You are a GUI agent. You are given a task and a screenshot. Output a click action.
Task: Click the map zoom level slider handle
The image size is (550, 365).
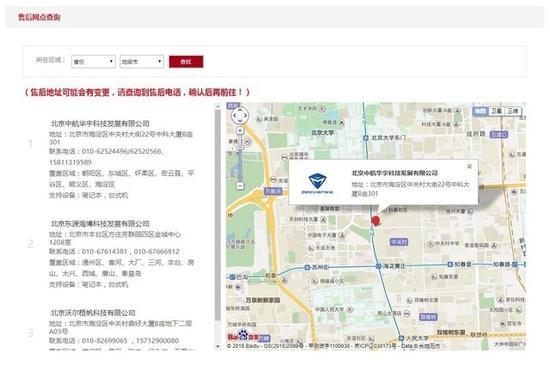(240, 148)
